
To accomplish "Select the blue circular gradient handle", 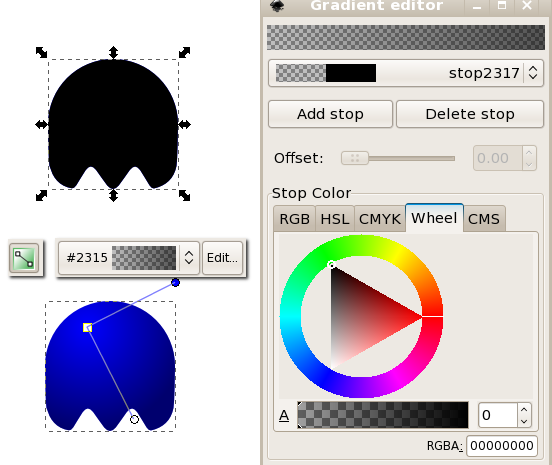I will pos(175,282).
